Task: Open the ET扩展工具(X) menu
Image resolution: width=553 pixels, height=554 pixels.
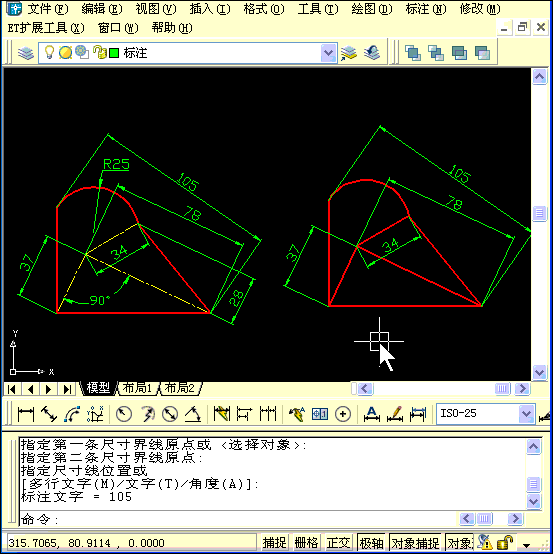Action: (46, 28)
